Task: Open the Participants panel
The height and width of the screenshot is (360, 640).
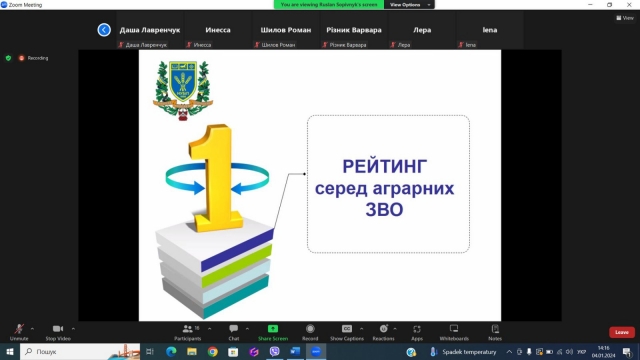Action: [188, 332]
